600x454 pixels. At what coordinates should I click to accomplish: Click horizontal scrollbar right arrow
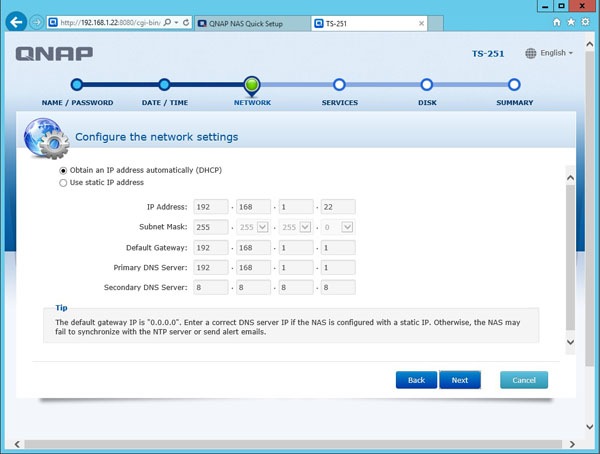(x=572, y=444)
